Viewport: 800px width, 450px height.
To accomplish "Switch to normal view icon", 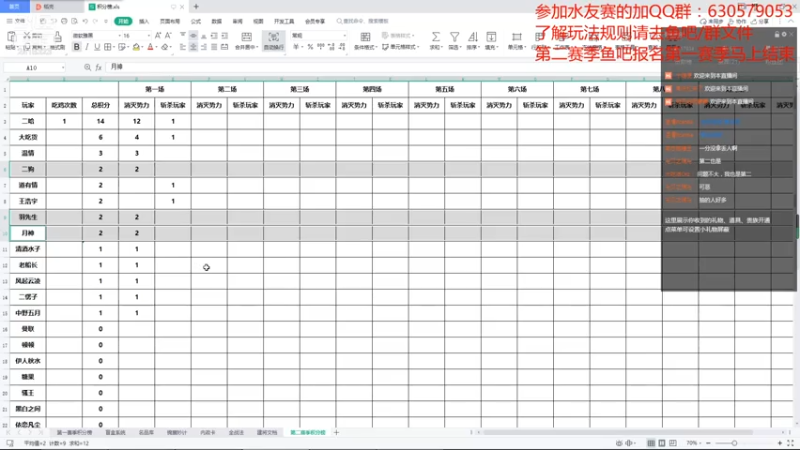I will click(651, 443).
